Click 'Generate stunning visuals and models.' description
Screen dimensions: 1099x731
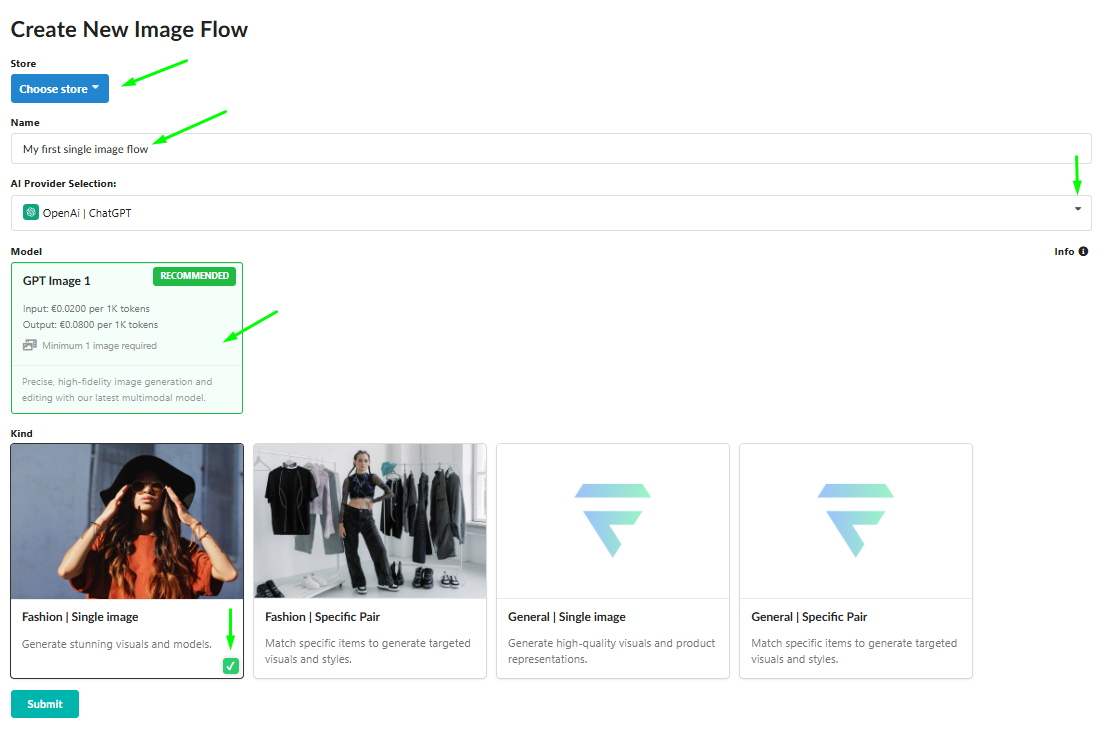pyautogui.click(x=116, y=644)
